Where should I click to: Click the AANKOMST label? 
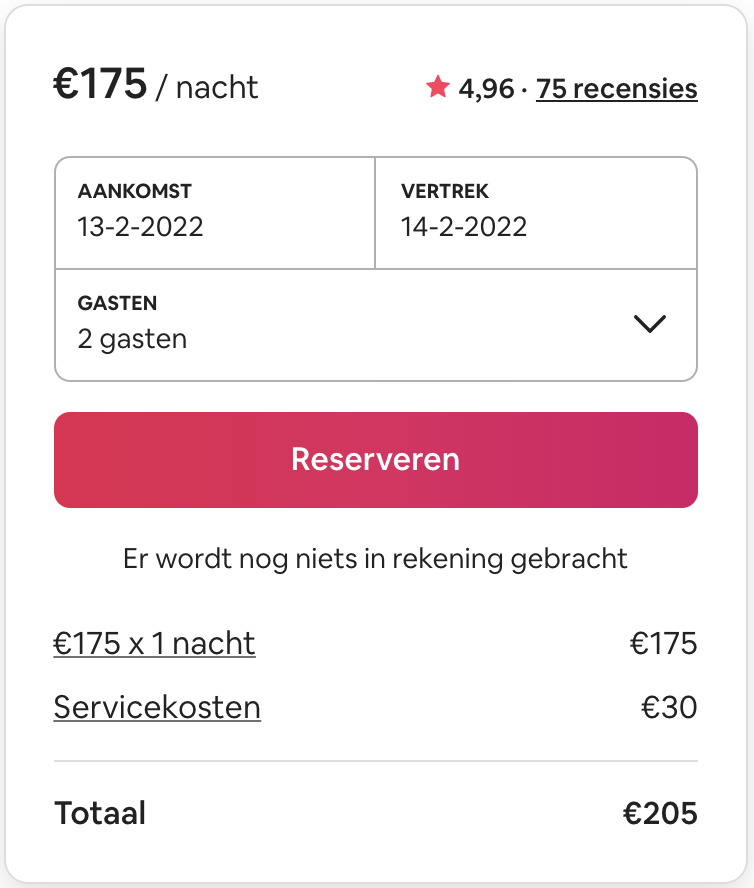click(x=135, y=191)
